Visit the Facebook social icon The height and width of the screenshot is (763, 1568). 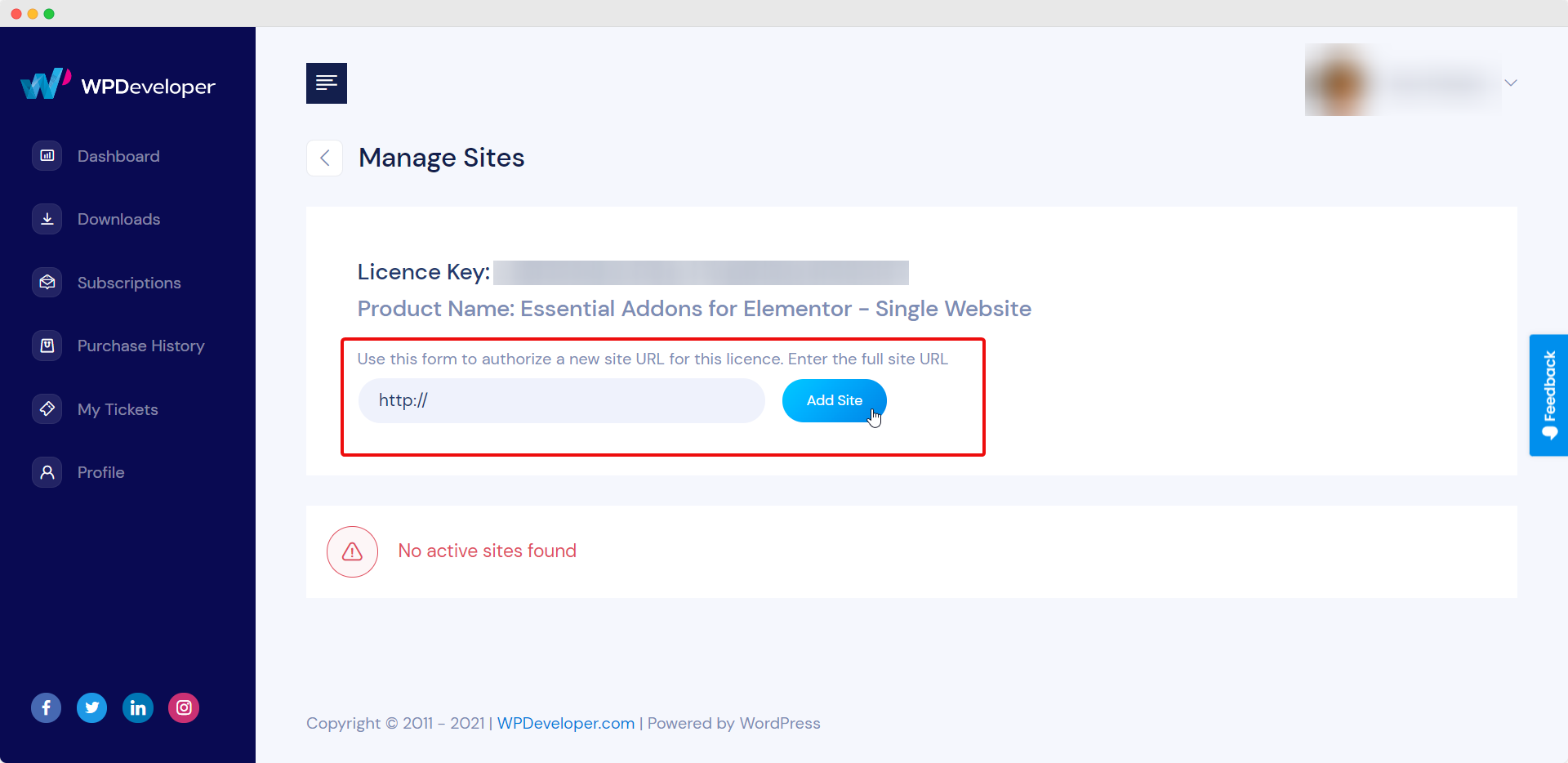click(x=47, y=707)
